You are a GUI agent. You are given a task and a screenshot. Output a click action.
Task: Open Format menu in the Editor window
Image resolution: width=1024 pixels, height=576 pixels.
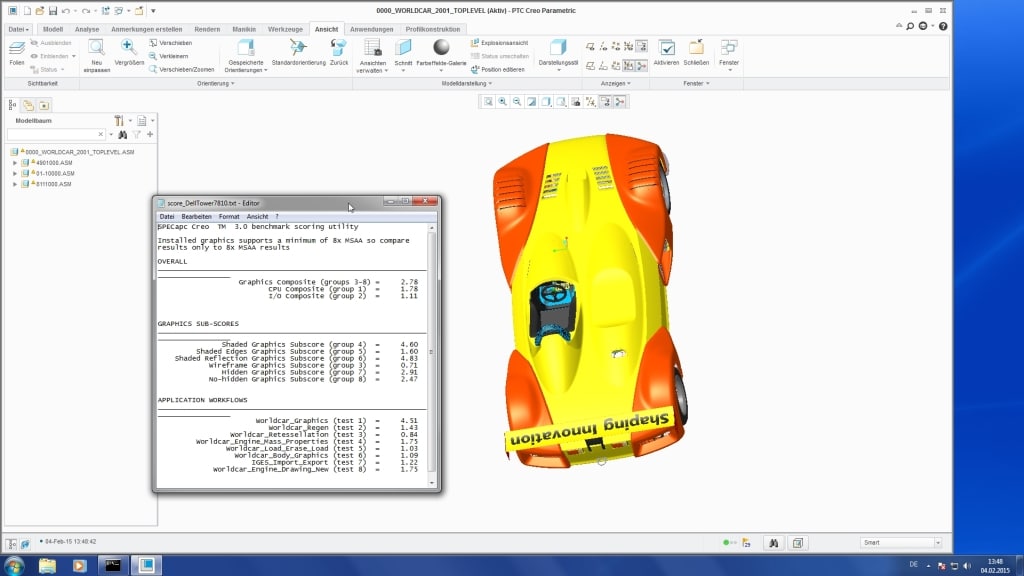(x=229, y=217)
